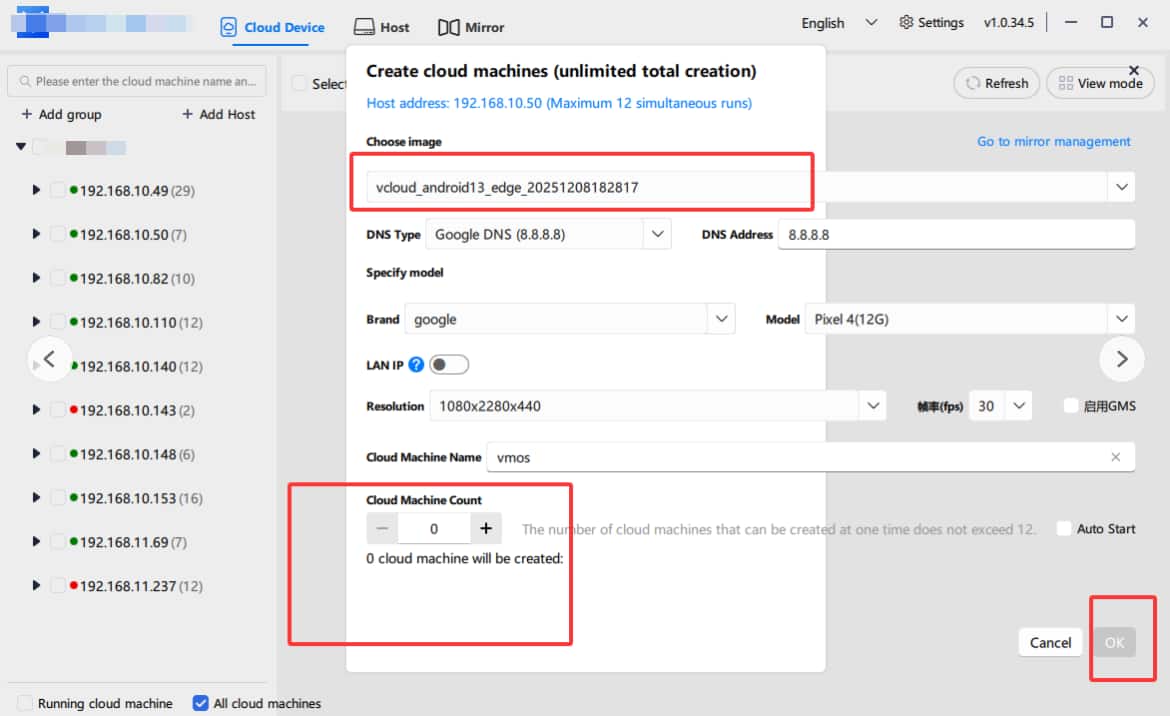
Task: Click the Refresh button
Action: coord(997,84)
